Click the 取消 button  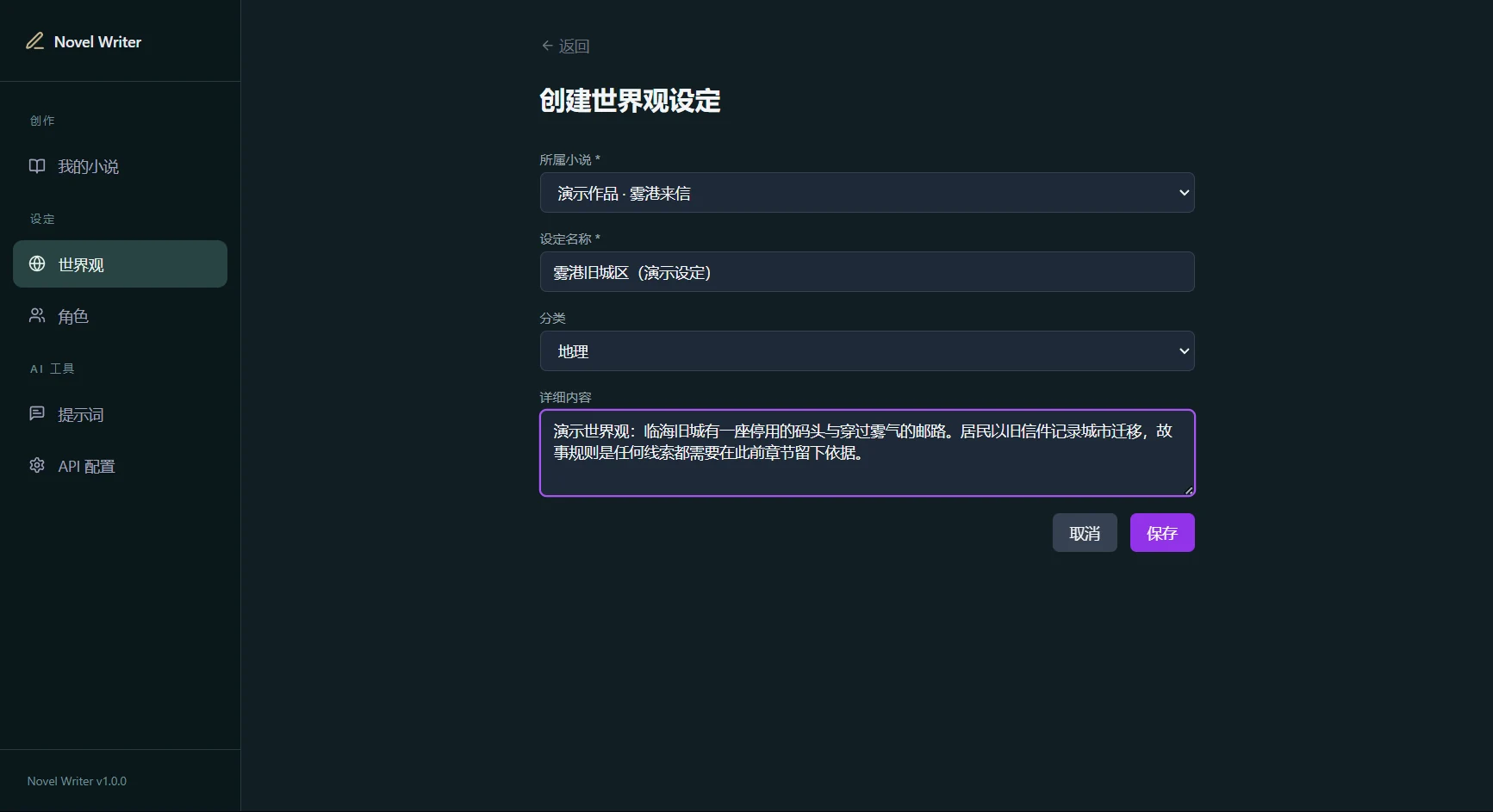click(1085, 533)
